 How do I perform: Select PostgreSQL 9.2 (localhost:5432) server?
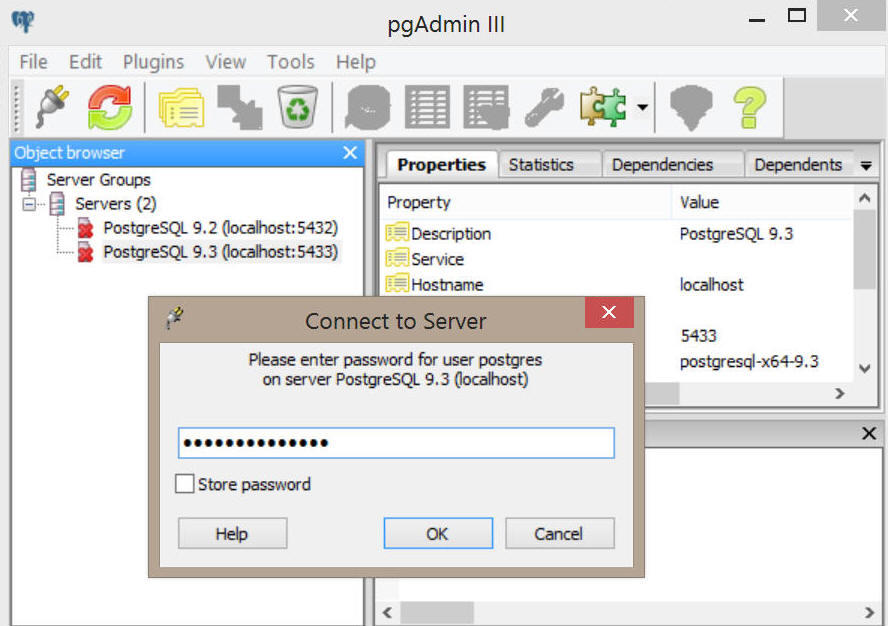click(x=221, y=228)
